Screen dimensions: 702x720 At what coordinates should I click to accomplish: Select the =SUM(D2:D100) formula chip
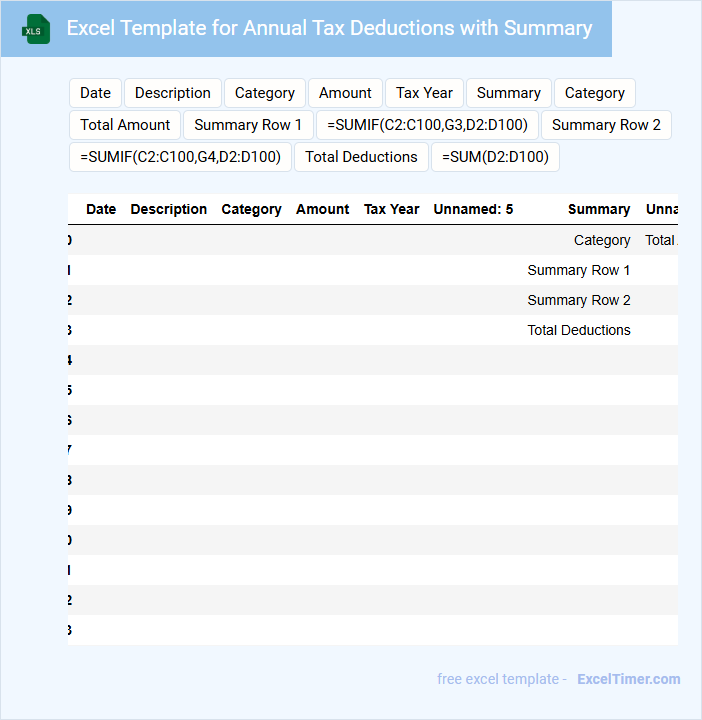495,157
